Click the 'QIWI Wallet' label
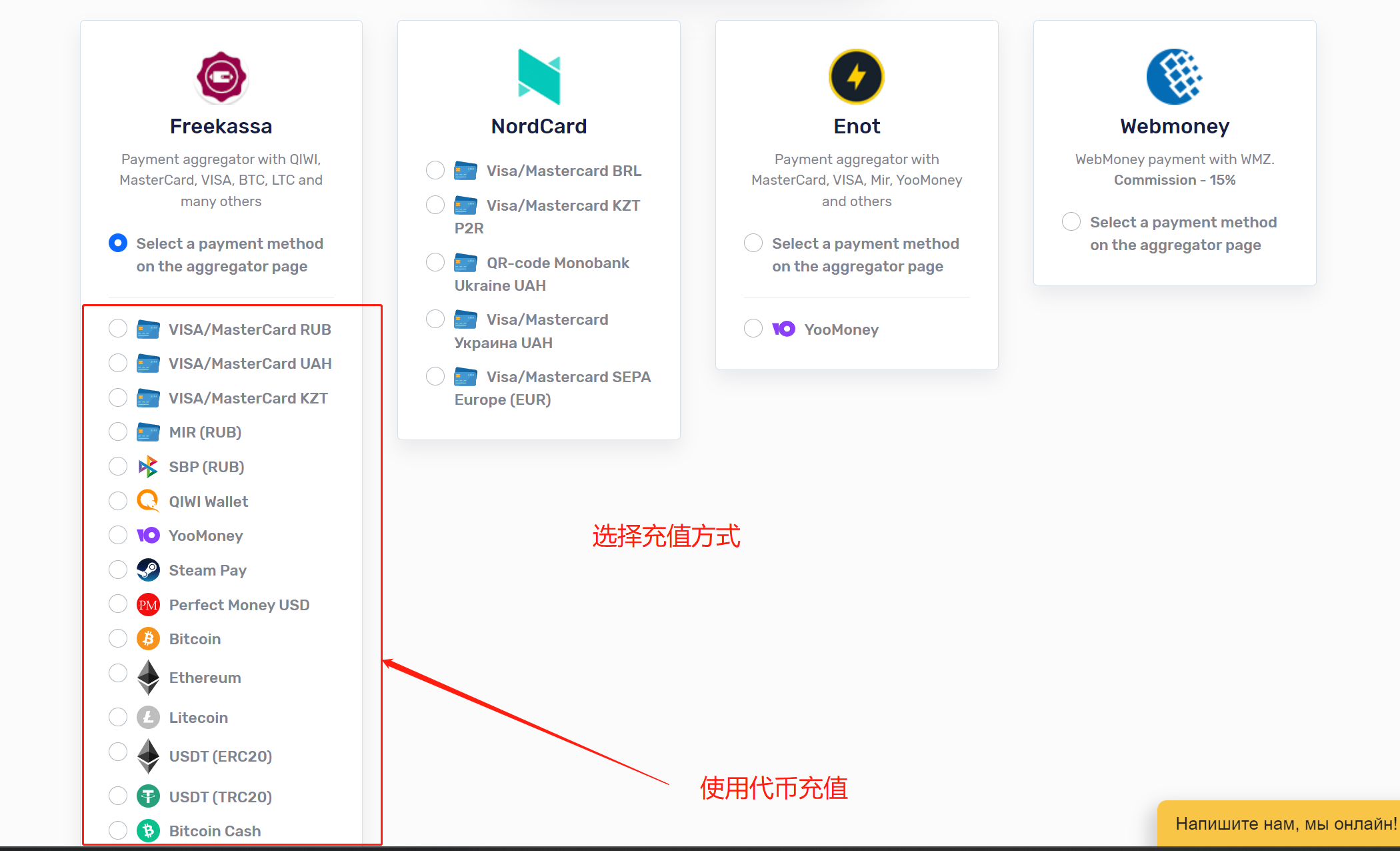 click(x=209, y=502)
